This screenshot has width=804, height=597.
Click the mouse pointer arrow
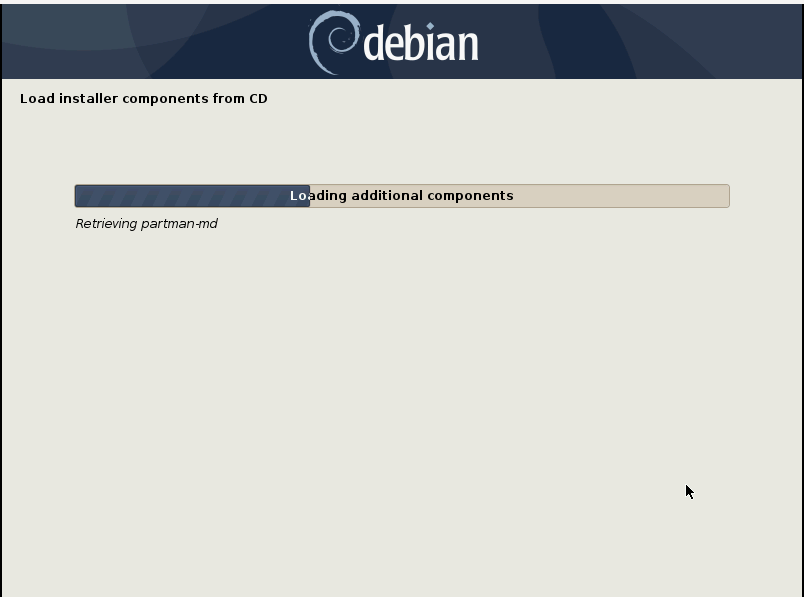pos(690,492)
